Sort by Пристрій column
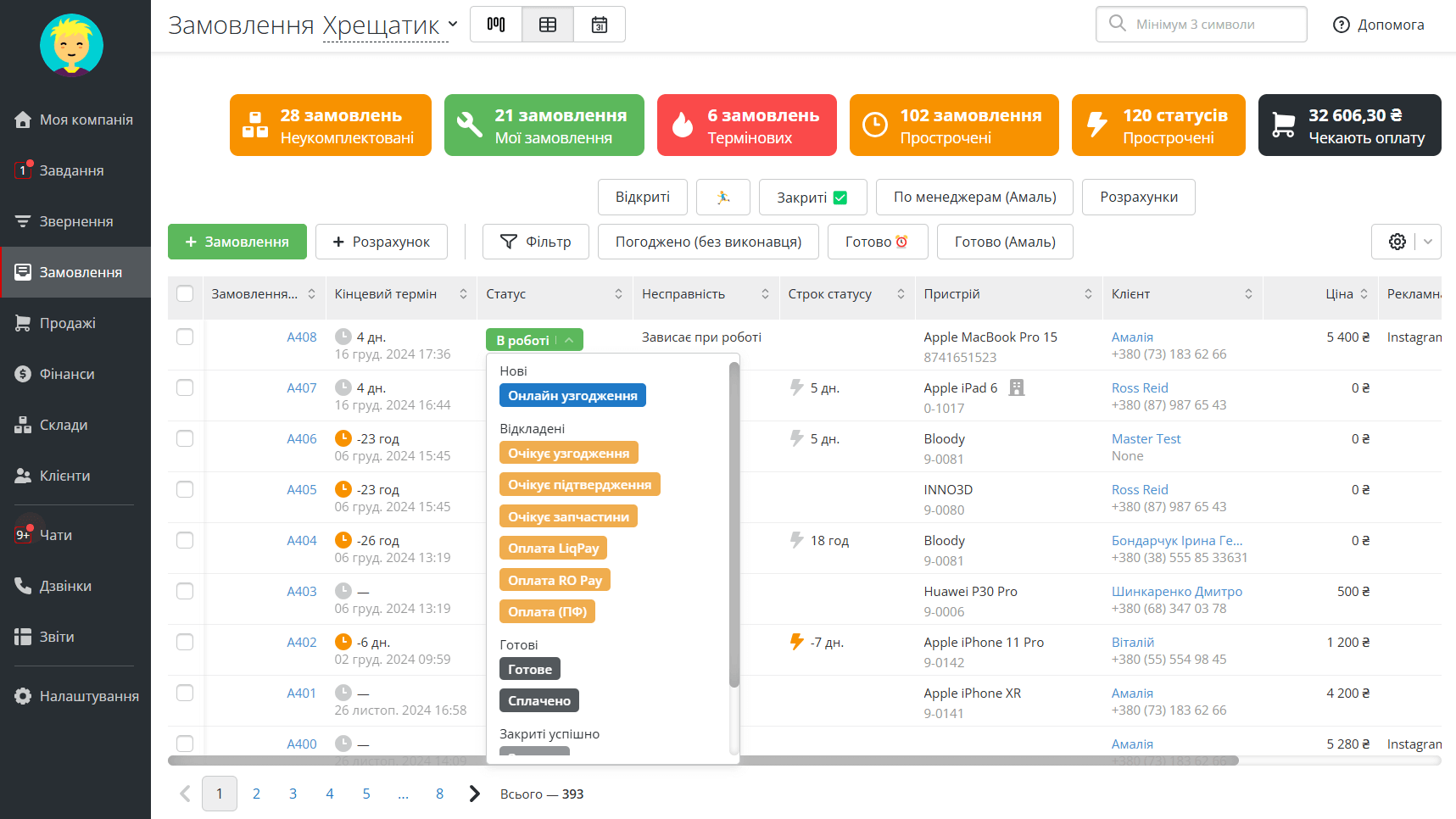1456x819 pixels. (x=1088, y=293)
